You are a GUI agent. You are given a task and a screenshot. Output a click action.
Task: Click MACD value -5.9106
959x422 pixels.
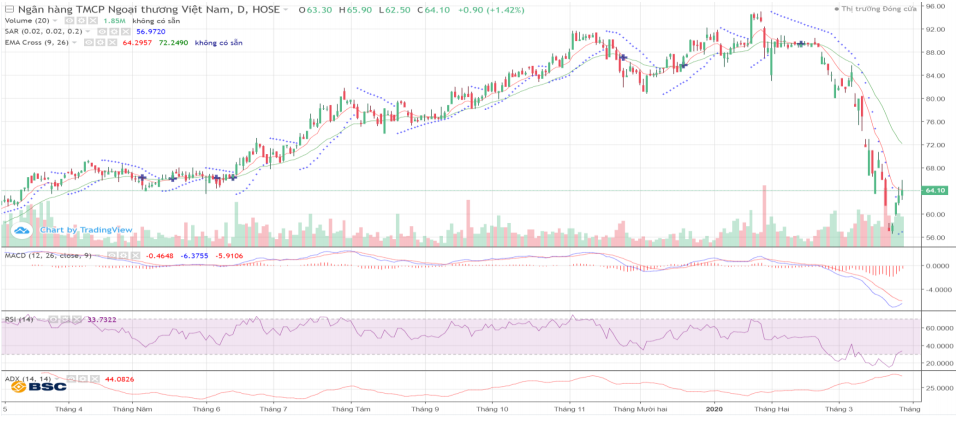[230, 256]
